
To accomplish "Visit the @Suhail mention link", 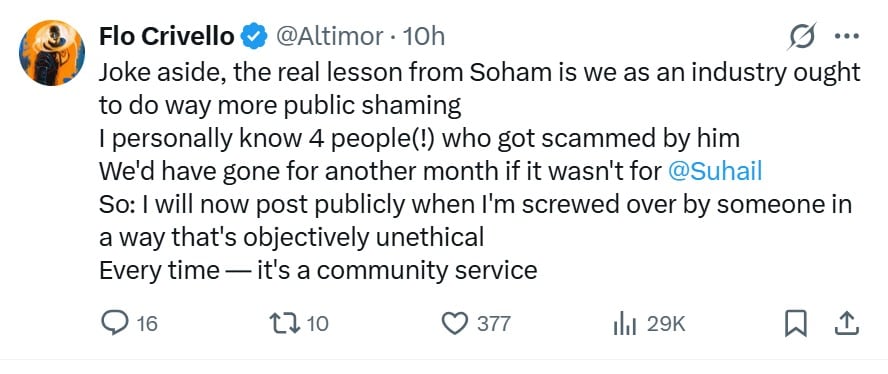I will [x=715, y=172].
